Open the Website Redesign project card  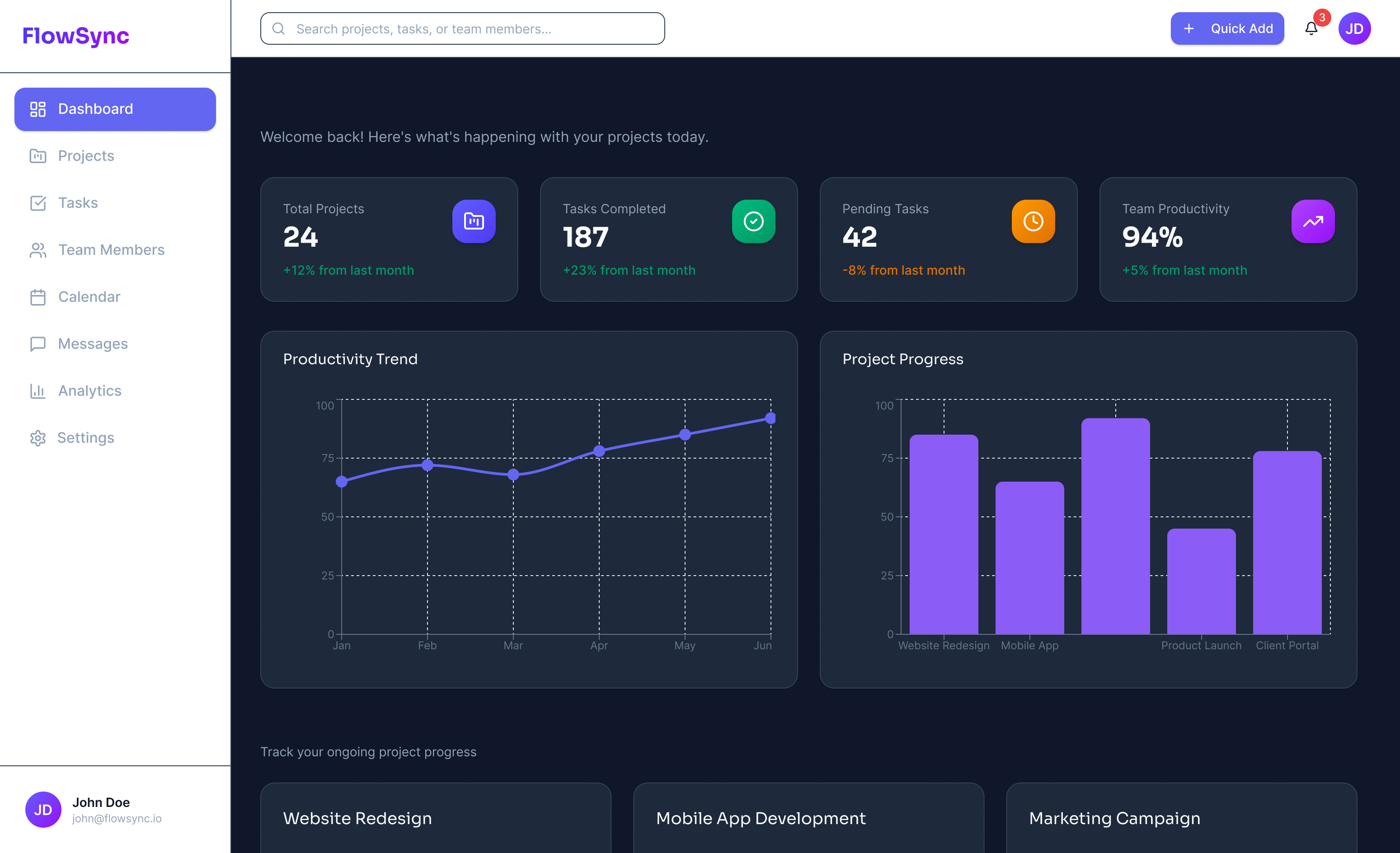[436, 818]
